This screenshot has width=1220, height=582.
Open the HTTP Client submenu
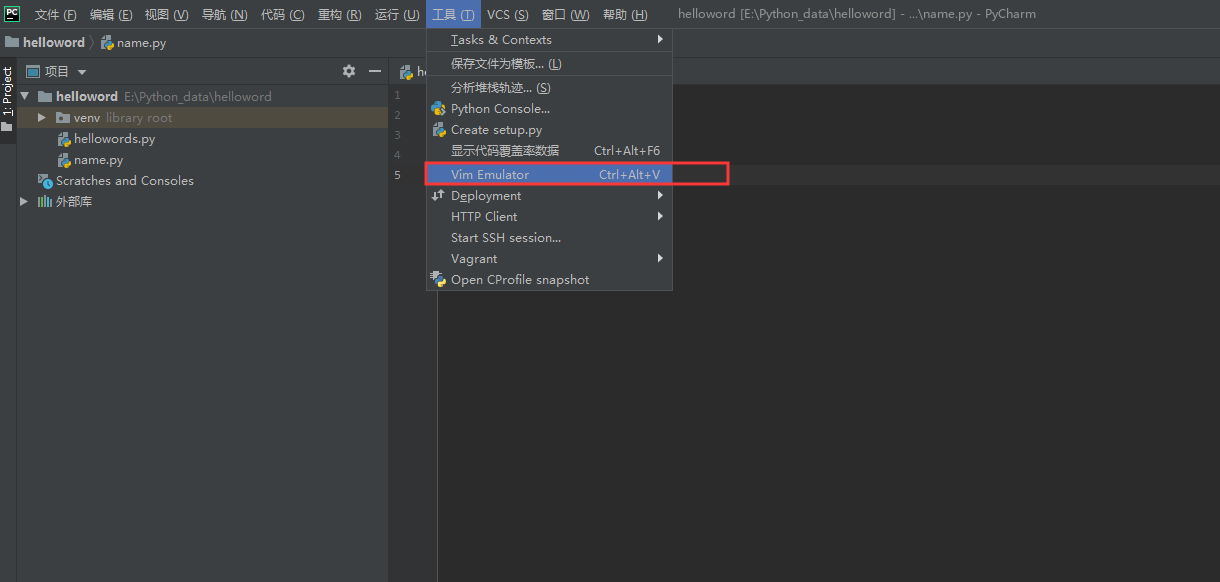pyautogui.click(x=549, y=217)
